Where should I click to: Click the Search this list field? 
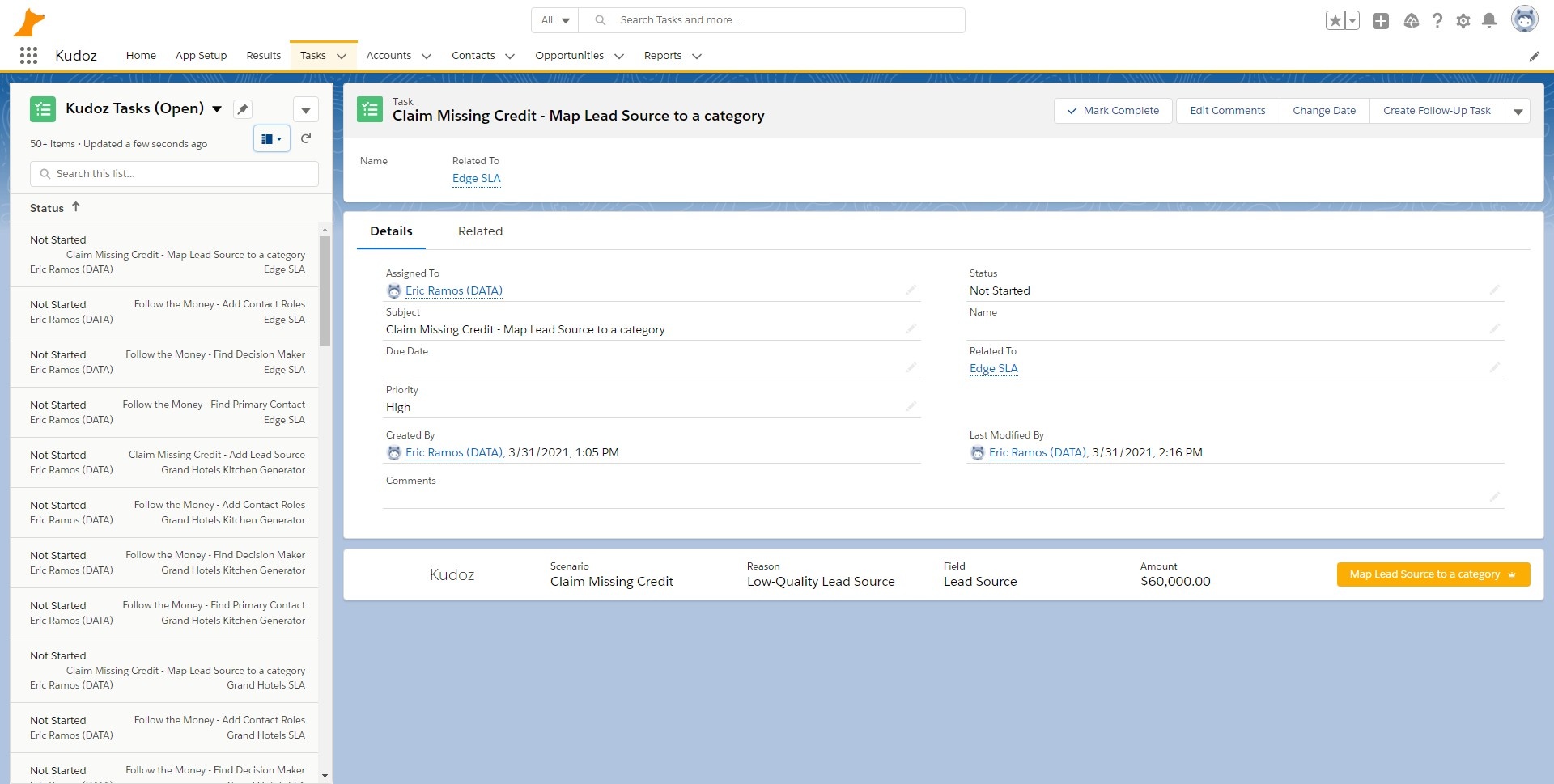pos(174,174)
